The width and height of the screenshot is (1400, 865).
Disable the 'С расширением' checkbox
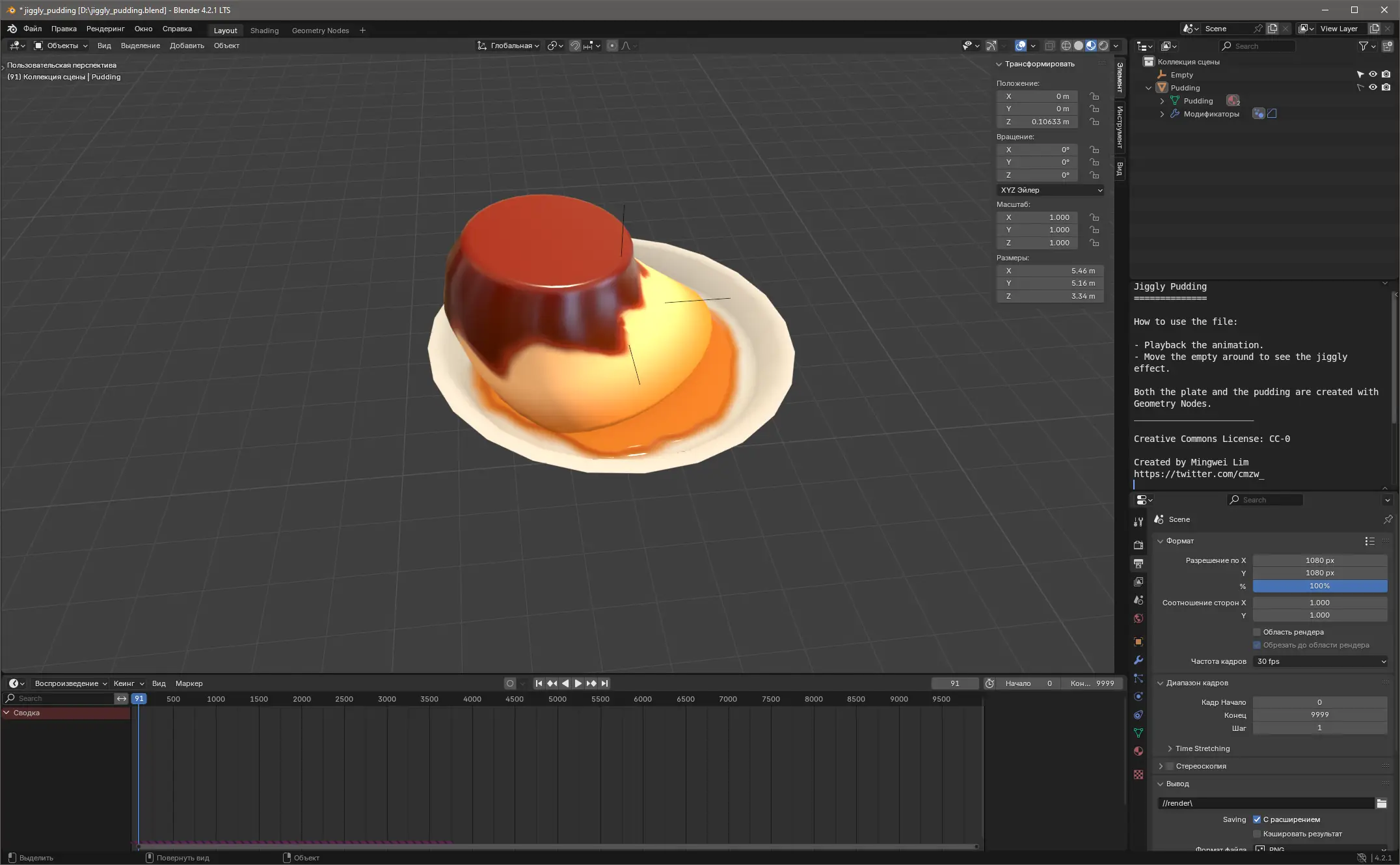[1257, 819]
